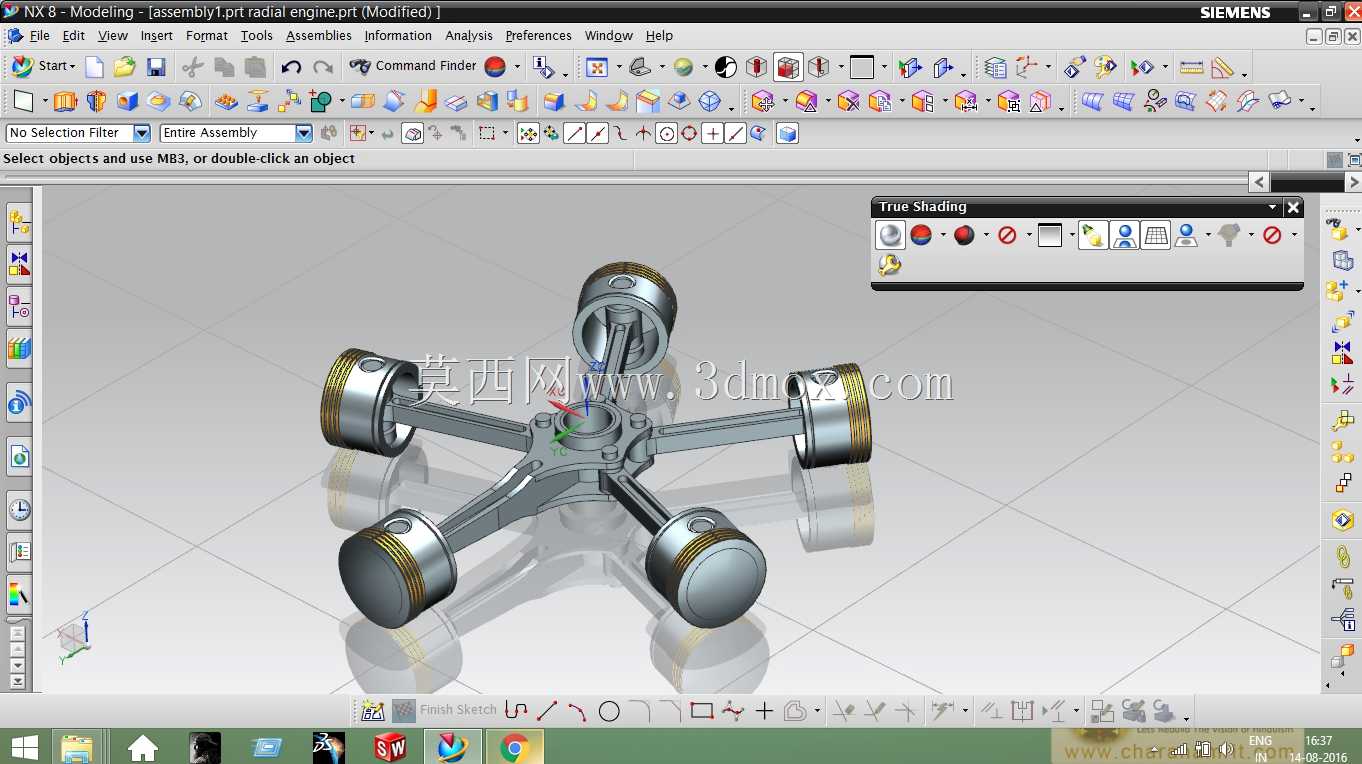This screenshot has width=1362, height=764.
Task: Open a file using the folder icon
Action: (x=124, y=67)
